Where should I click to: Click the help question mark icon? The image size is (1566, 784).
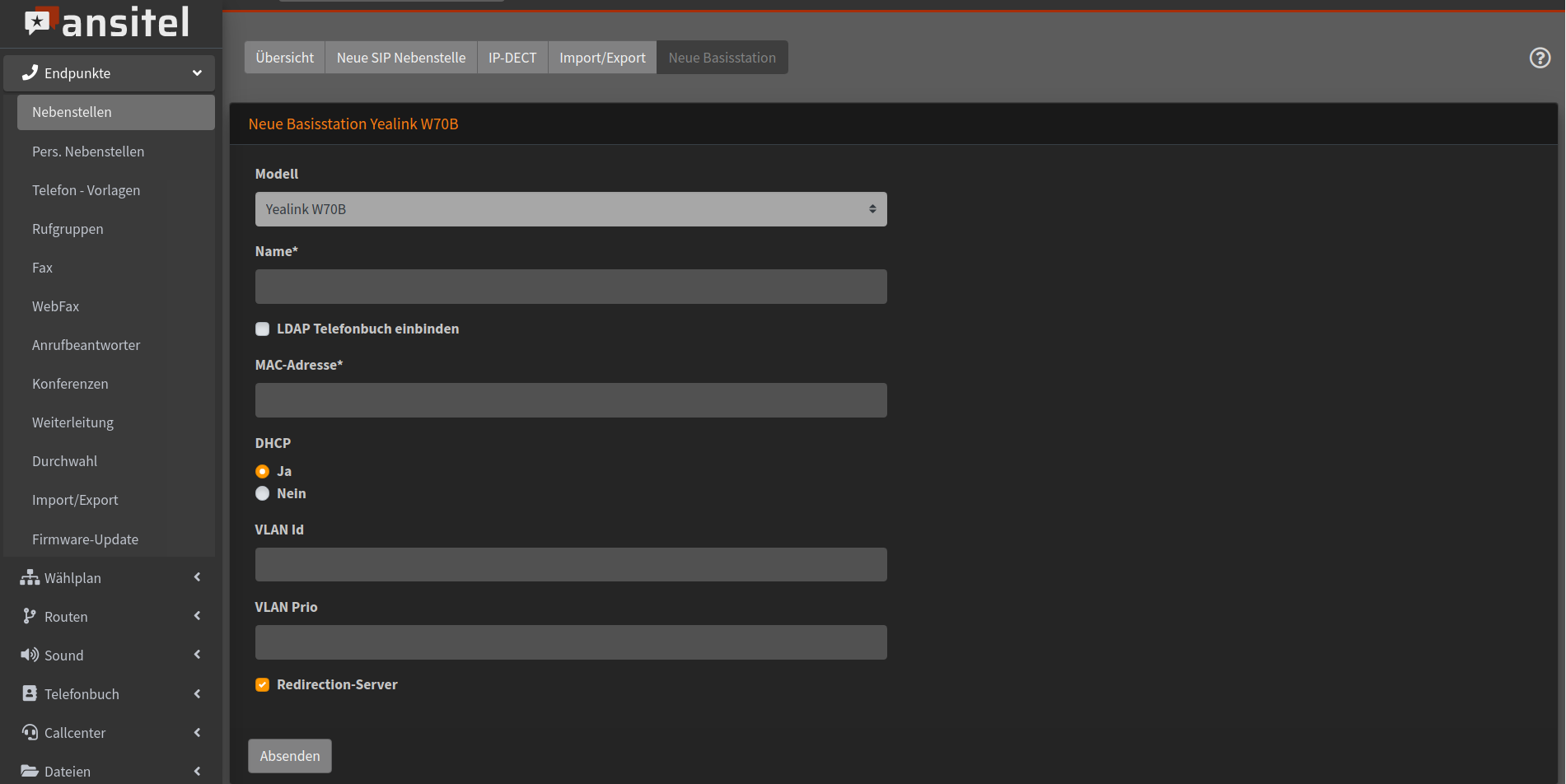(x=1540, y=58)
